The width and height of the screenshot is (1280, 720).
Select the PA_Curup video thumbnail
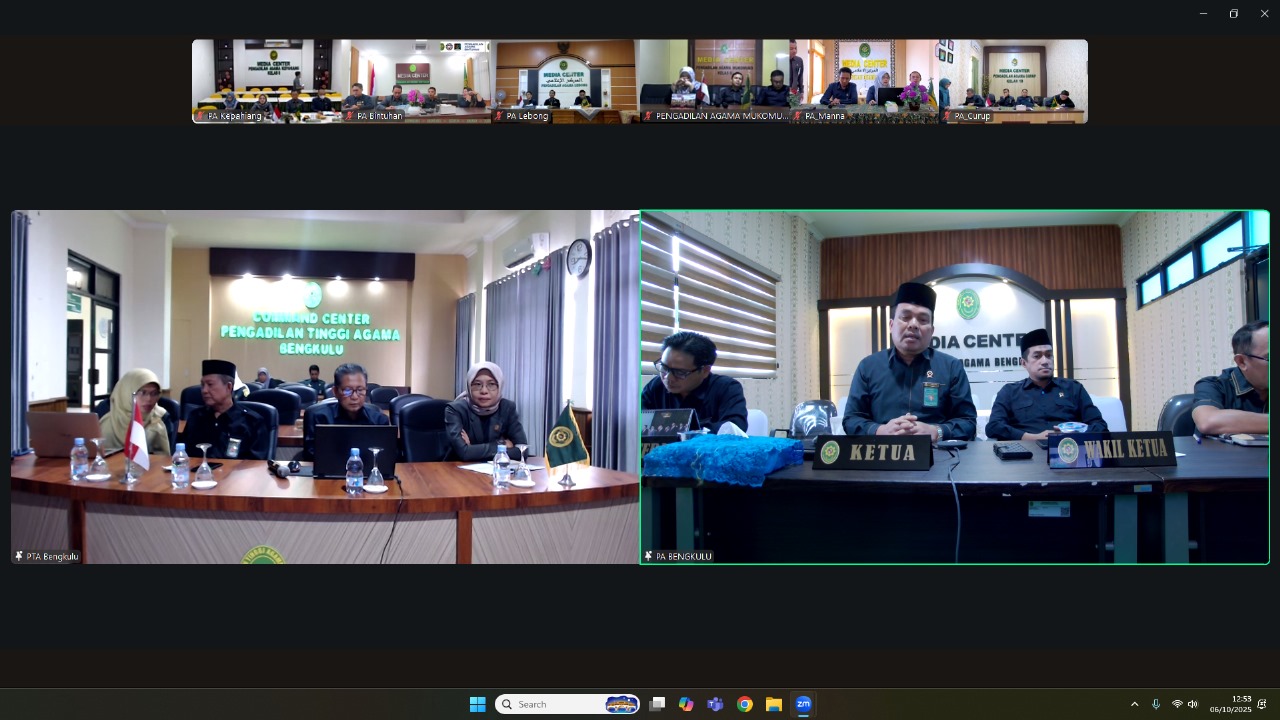coord(1013,81)
